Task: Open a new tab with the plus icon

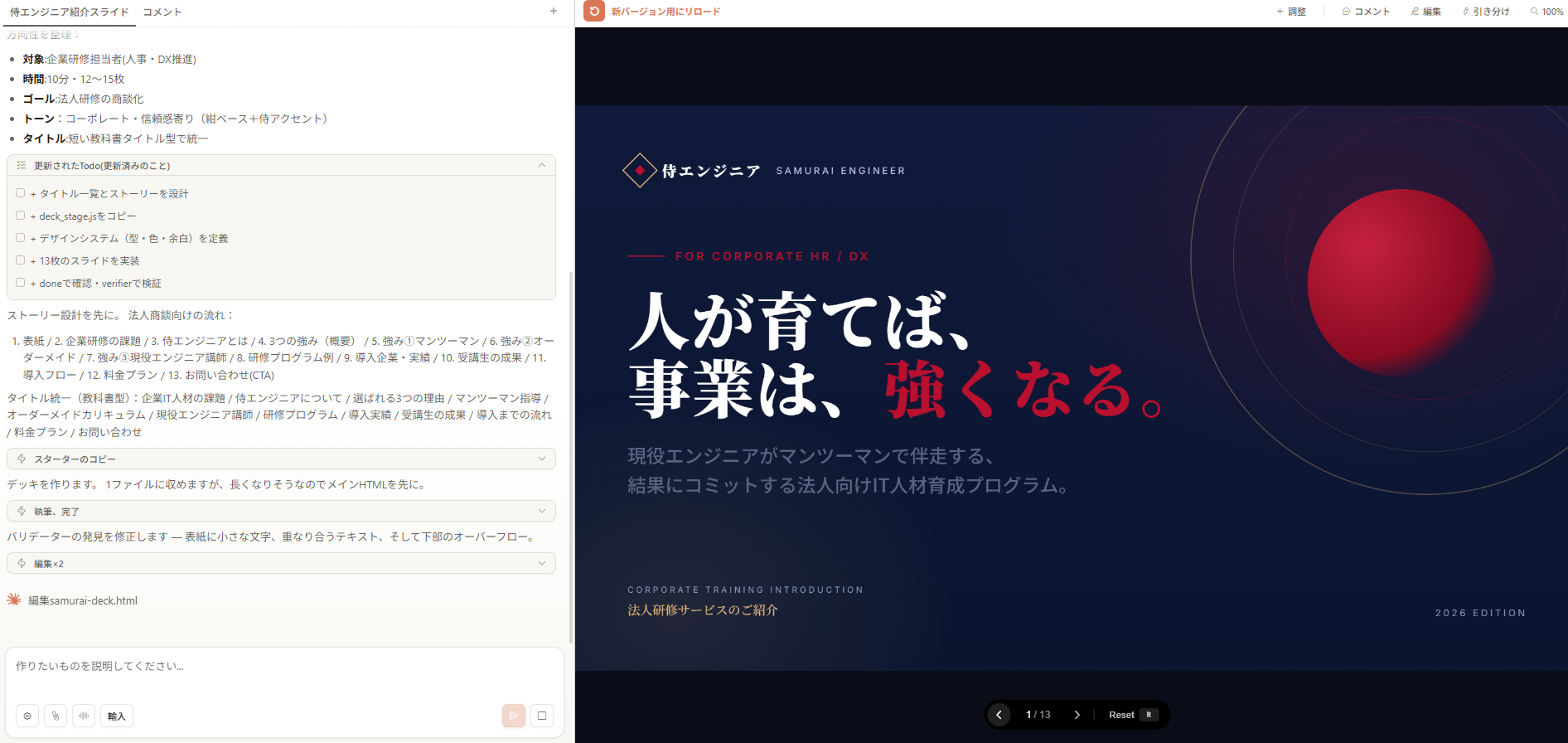Action: pos(554,12)
